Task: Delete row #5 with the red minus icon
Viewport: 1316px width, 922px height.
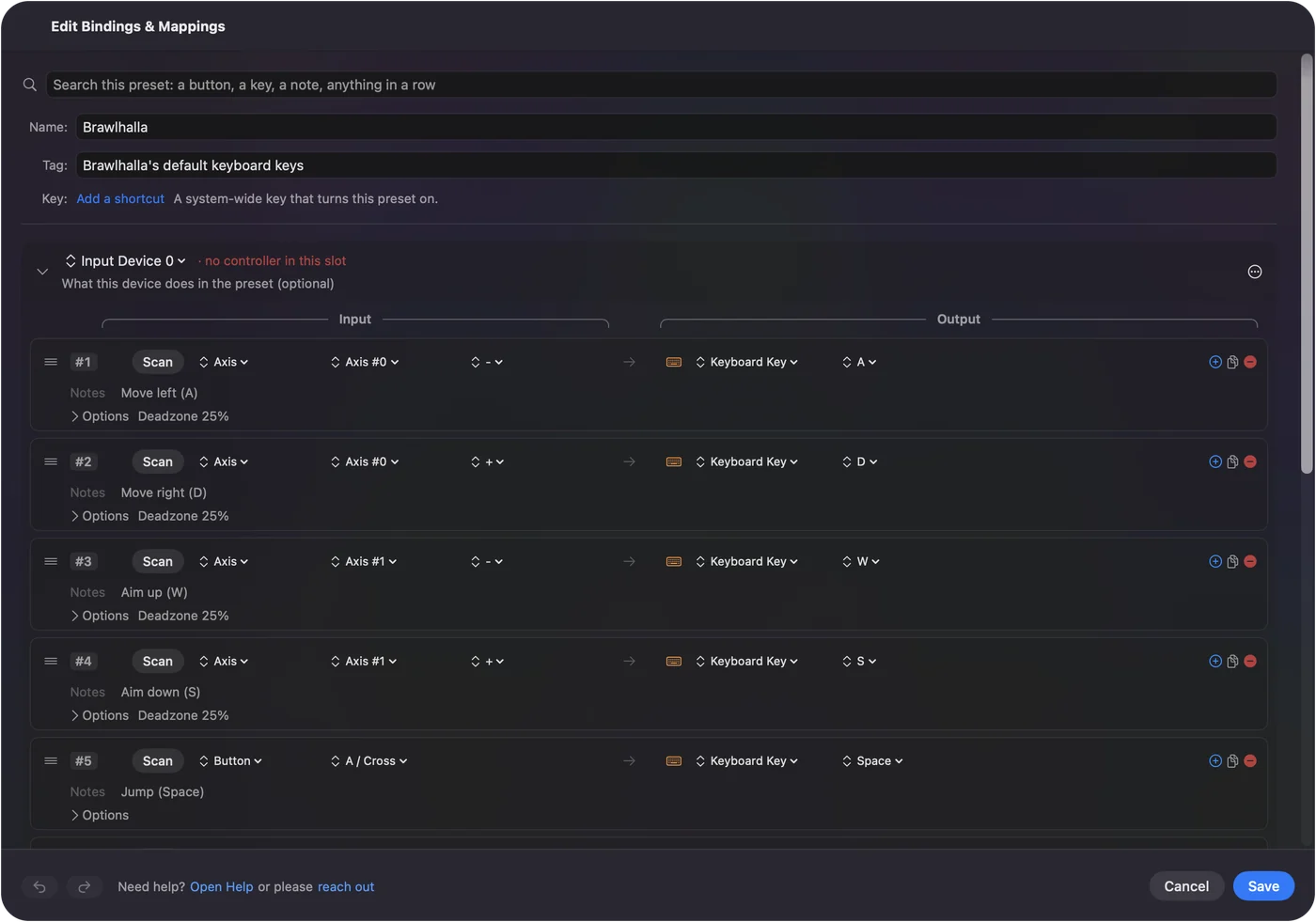Action: (x=1250, y=760)
